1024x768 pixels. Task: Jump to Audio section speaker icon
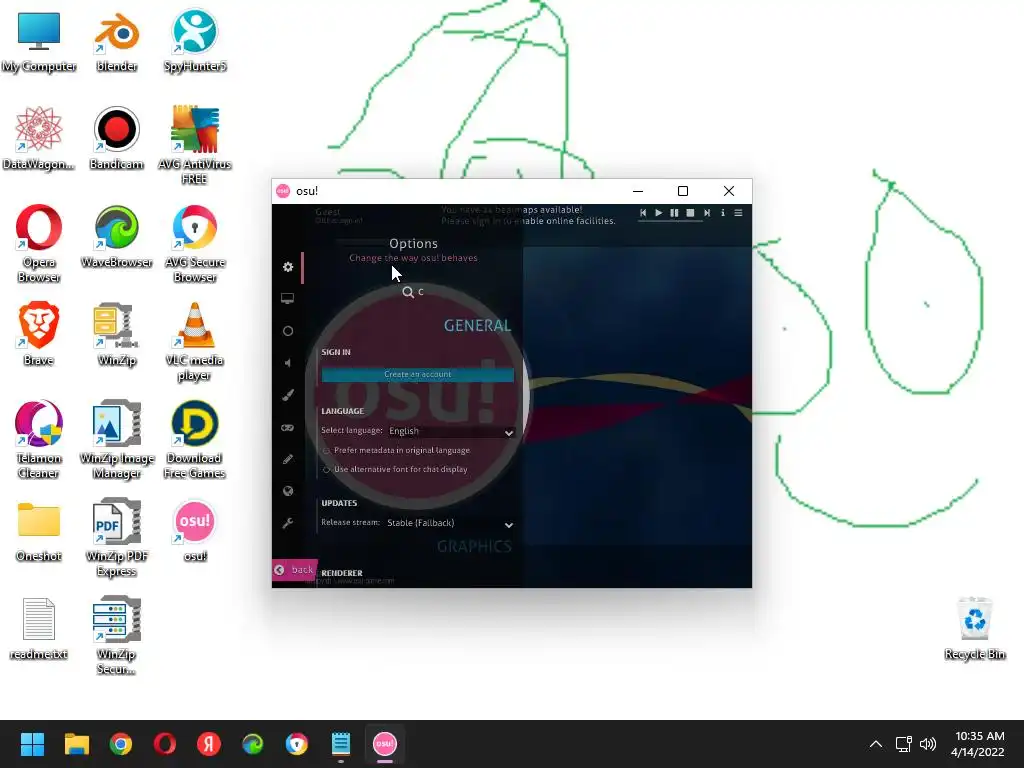(287, 363)
